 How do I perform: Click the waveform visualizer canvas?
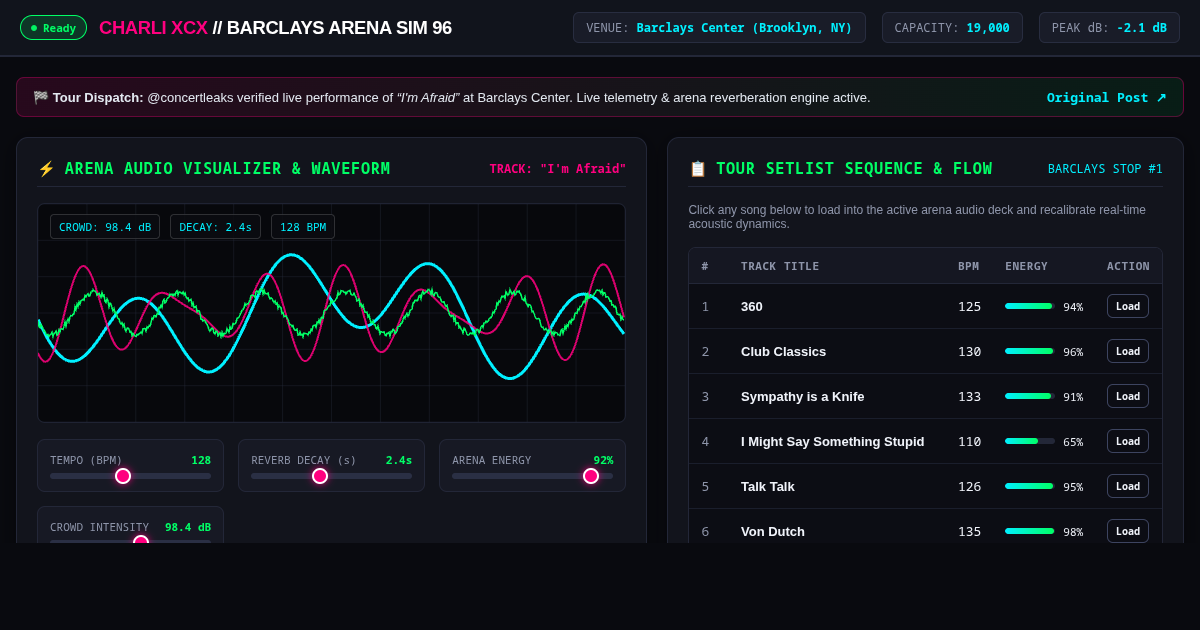pos(331,313)
